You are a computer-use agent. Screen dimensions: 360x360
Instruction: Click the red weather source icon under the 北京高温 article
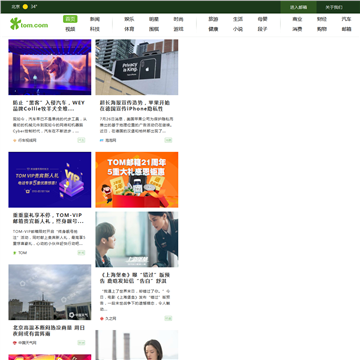click(15, 343)
